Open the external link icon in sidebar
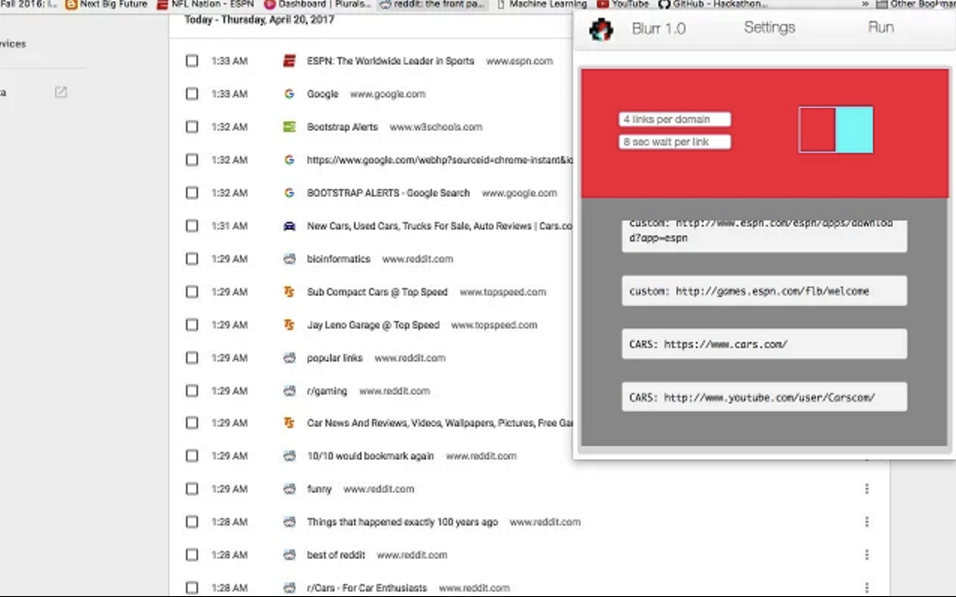Viewport: 956px width, 597px height. (x=60, y=92)
